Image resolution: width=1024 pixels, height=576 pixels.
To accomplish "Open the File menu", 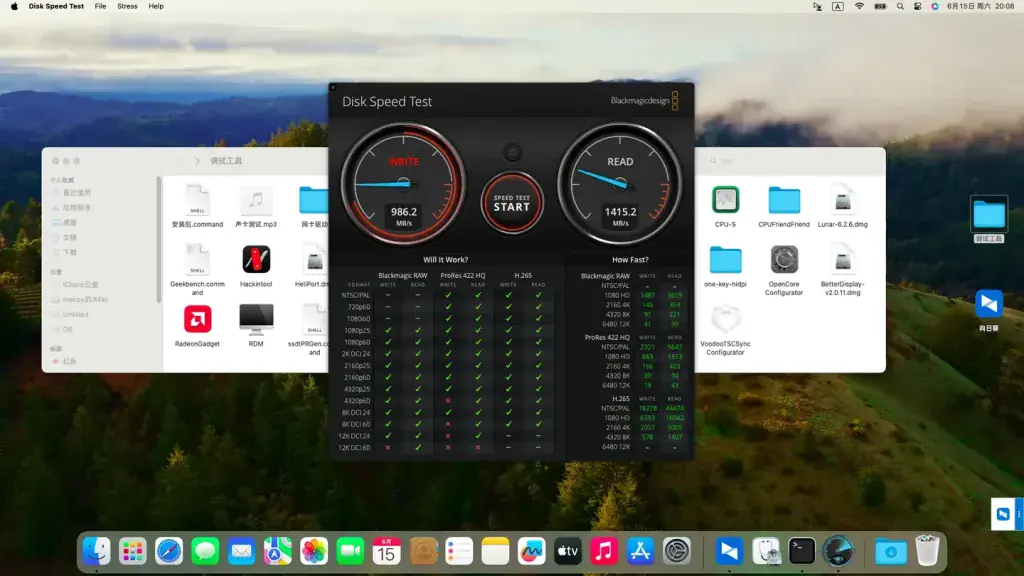I will click(100, 6).
